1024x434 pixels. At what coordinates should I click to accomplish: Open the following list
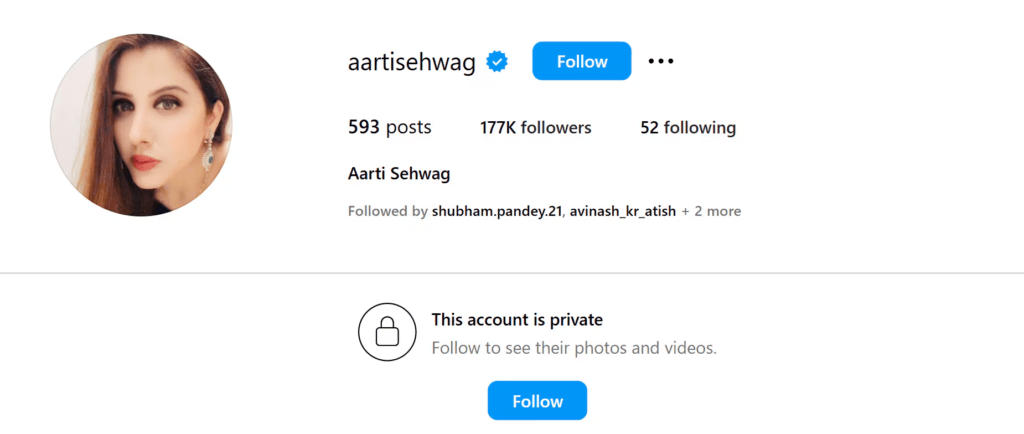coord(688,128)
